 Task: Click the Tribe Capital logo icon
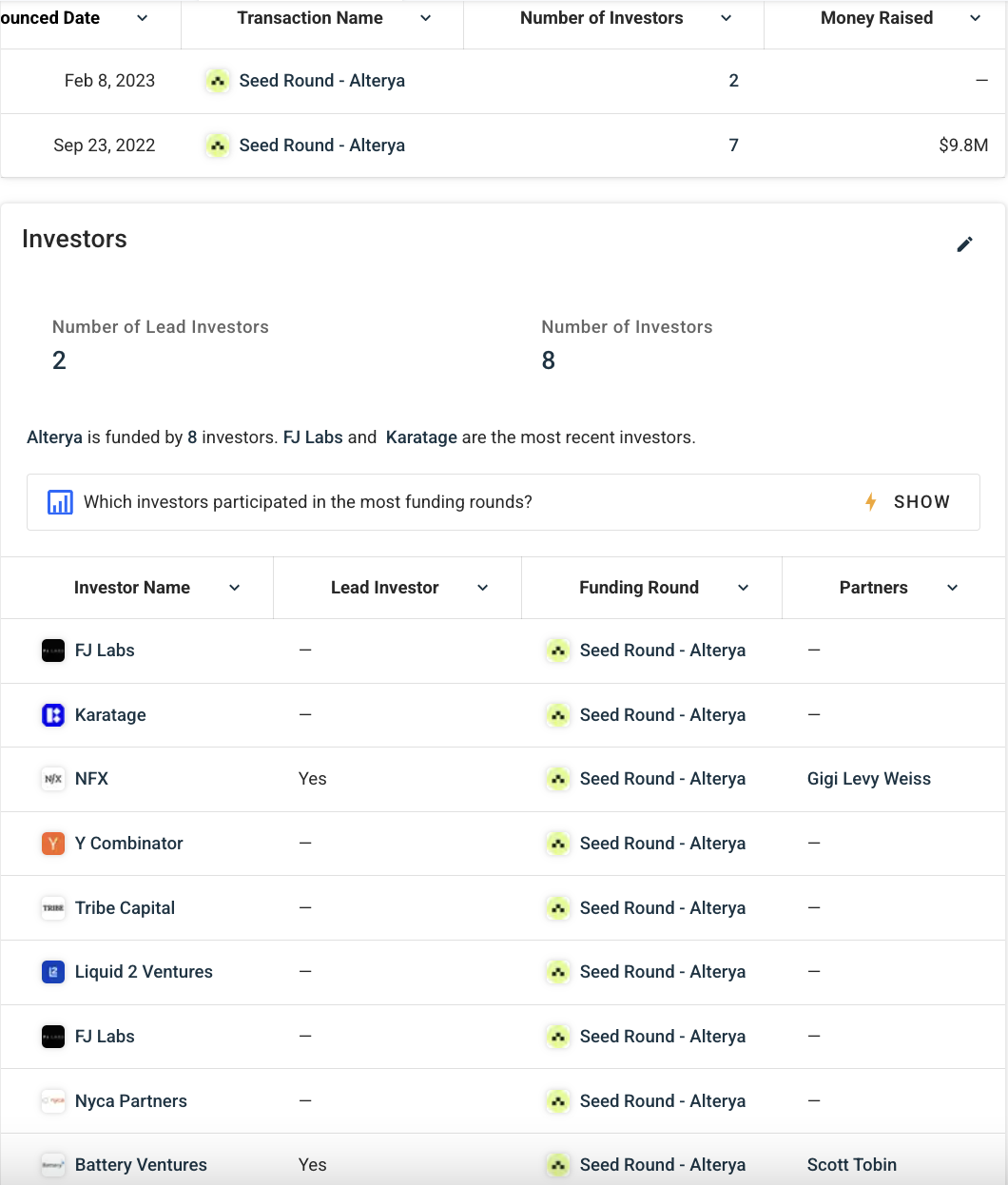[x=53, y=908]
